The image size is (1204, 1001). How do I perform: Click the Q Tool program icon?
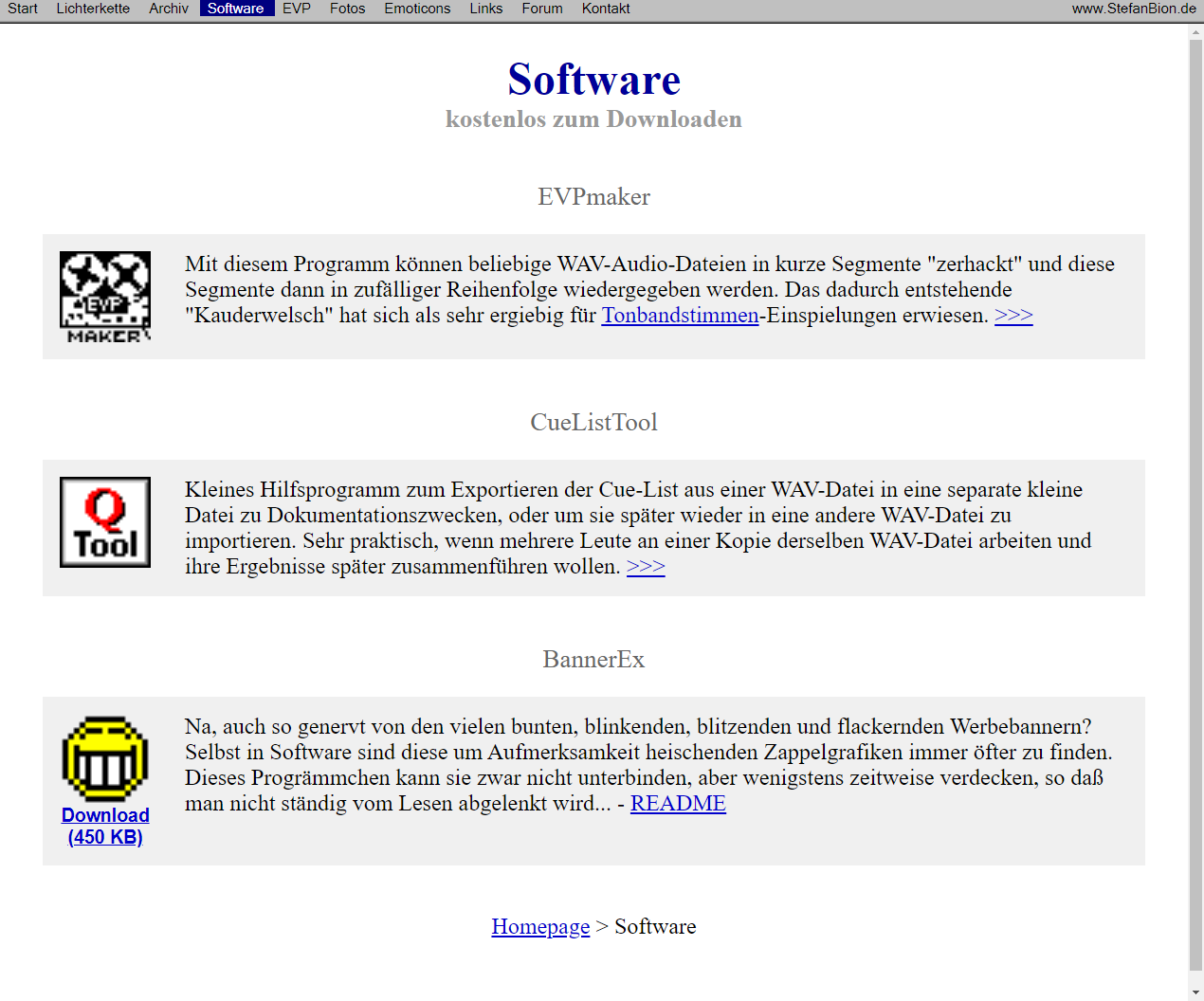pos(105,522)
